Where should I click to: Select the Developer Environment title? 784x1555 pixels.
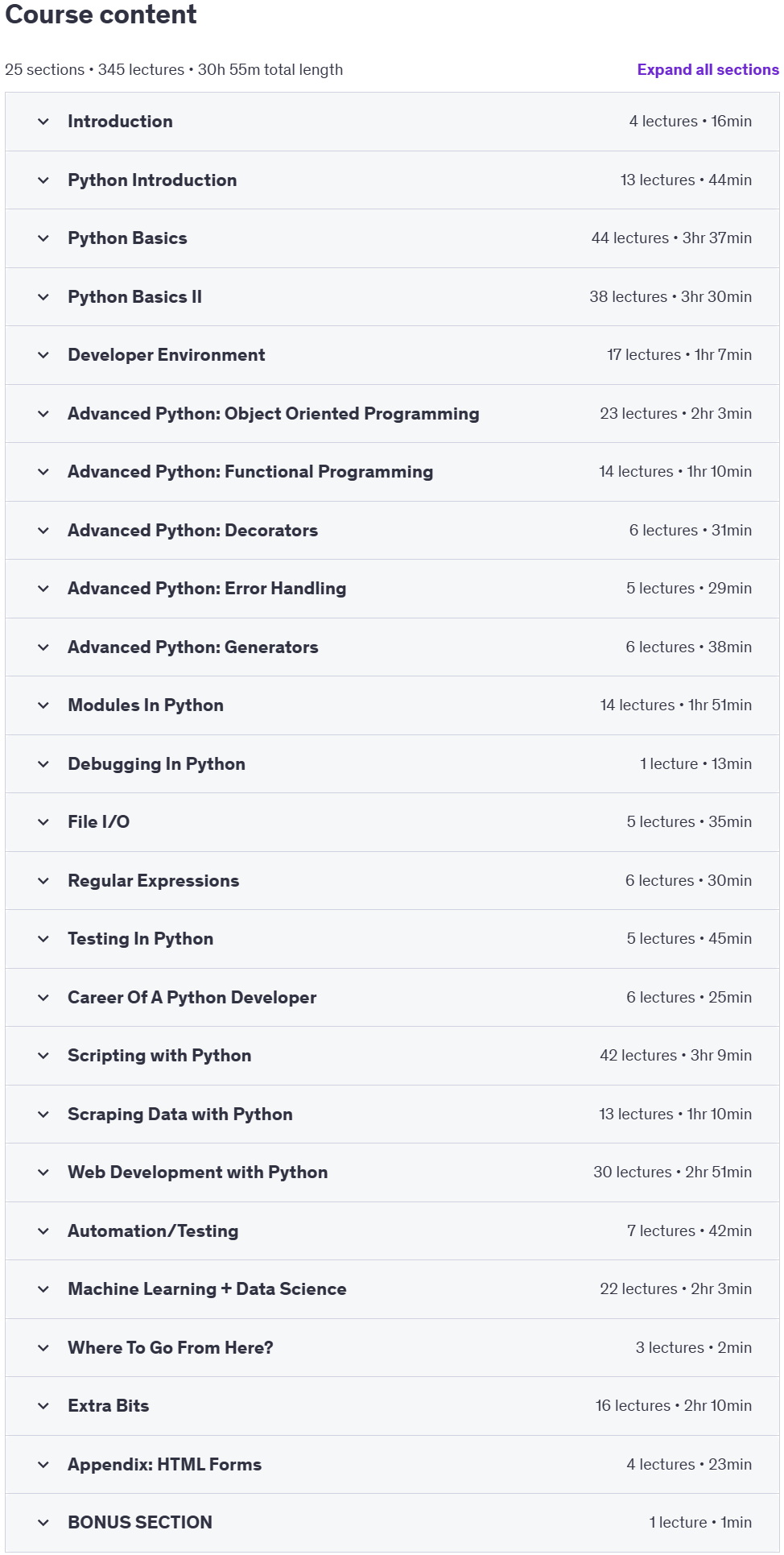(166, 355)
